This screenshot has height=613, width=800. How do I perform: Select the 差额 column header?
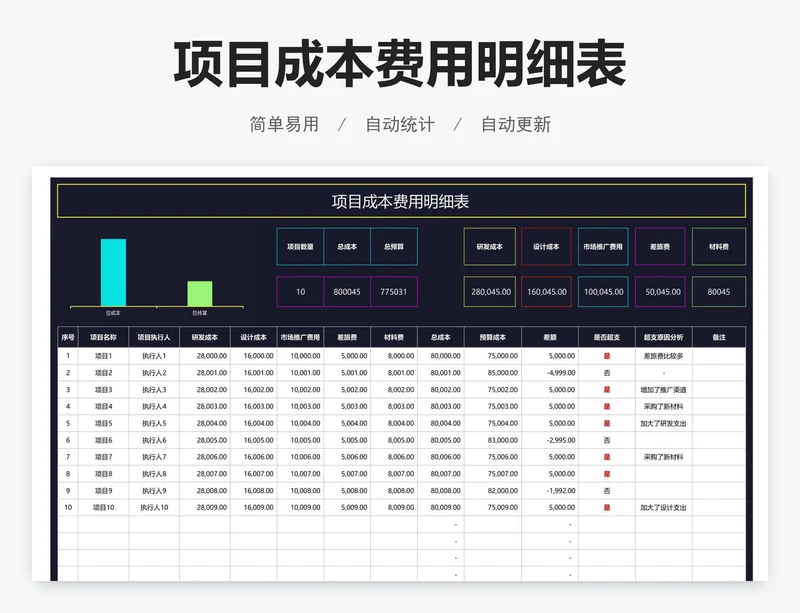click(550, 337)
